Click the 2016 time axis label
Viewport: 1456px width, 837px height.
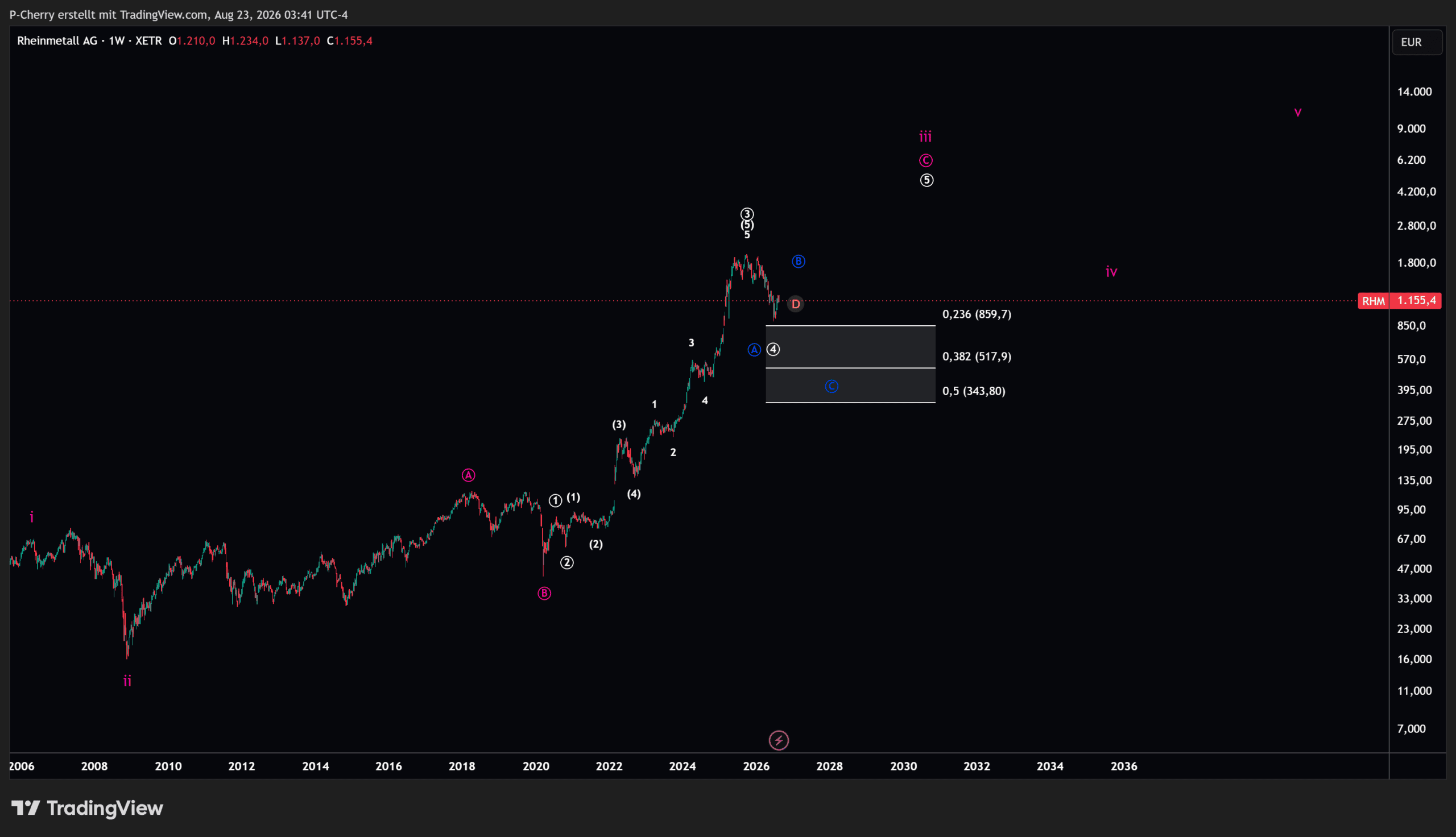coord(388,766)
